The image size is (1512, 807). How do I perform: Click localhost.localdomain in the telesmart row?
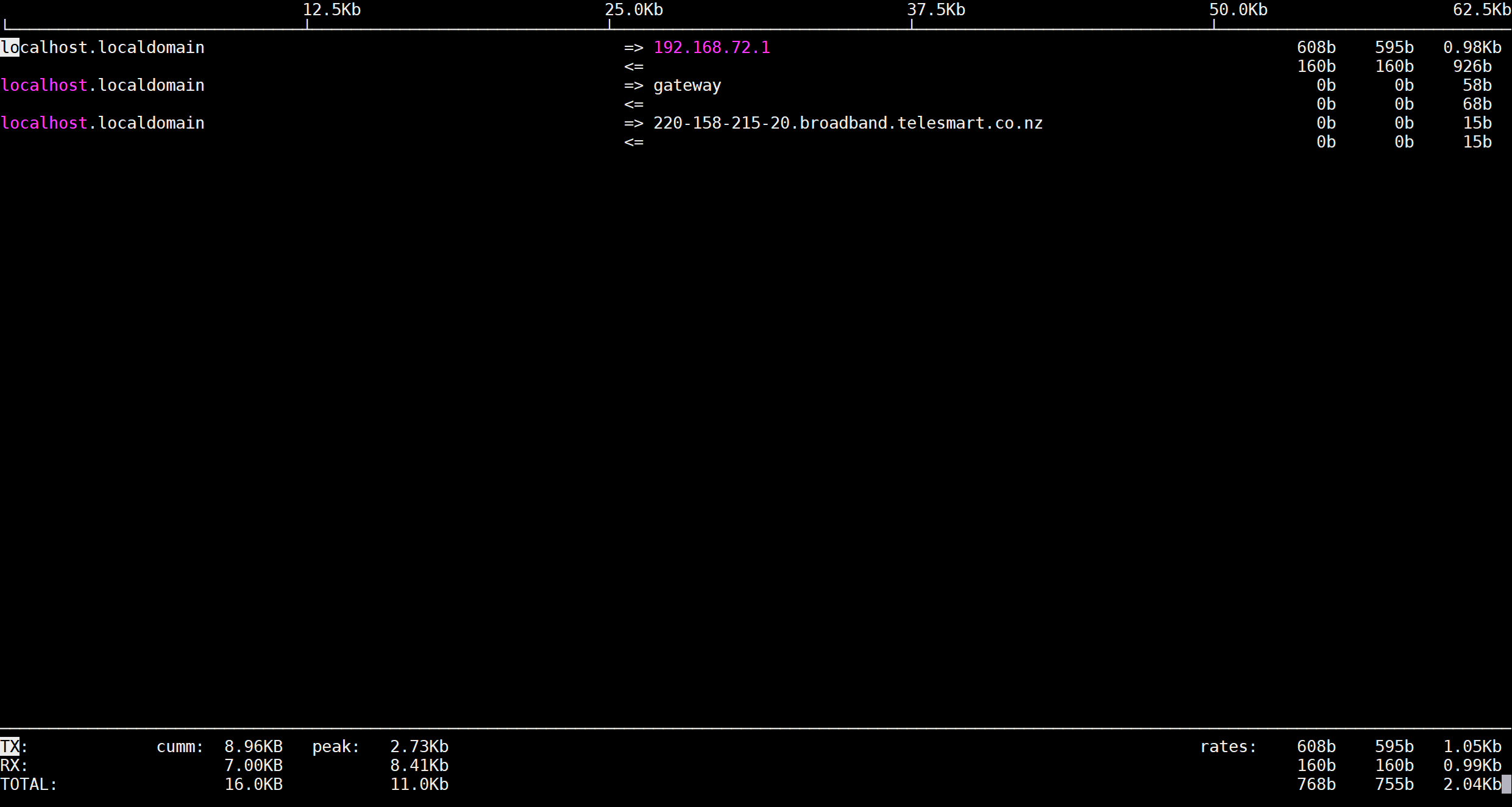tap(102, 123)
